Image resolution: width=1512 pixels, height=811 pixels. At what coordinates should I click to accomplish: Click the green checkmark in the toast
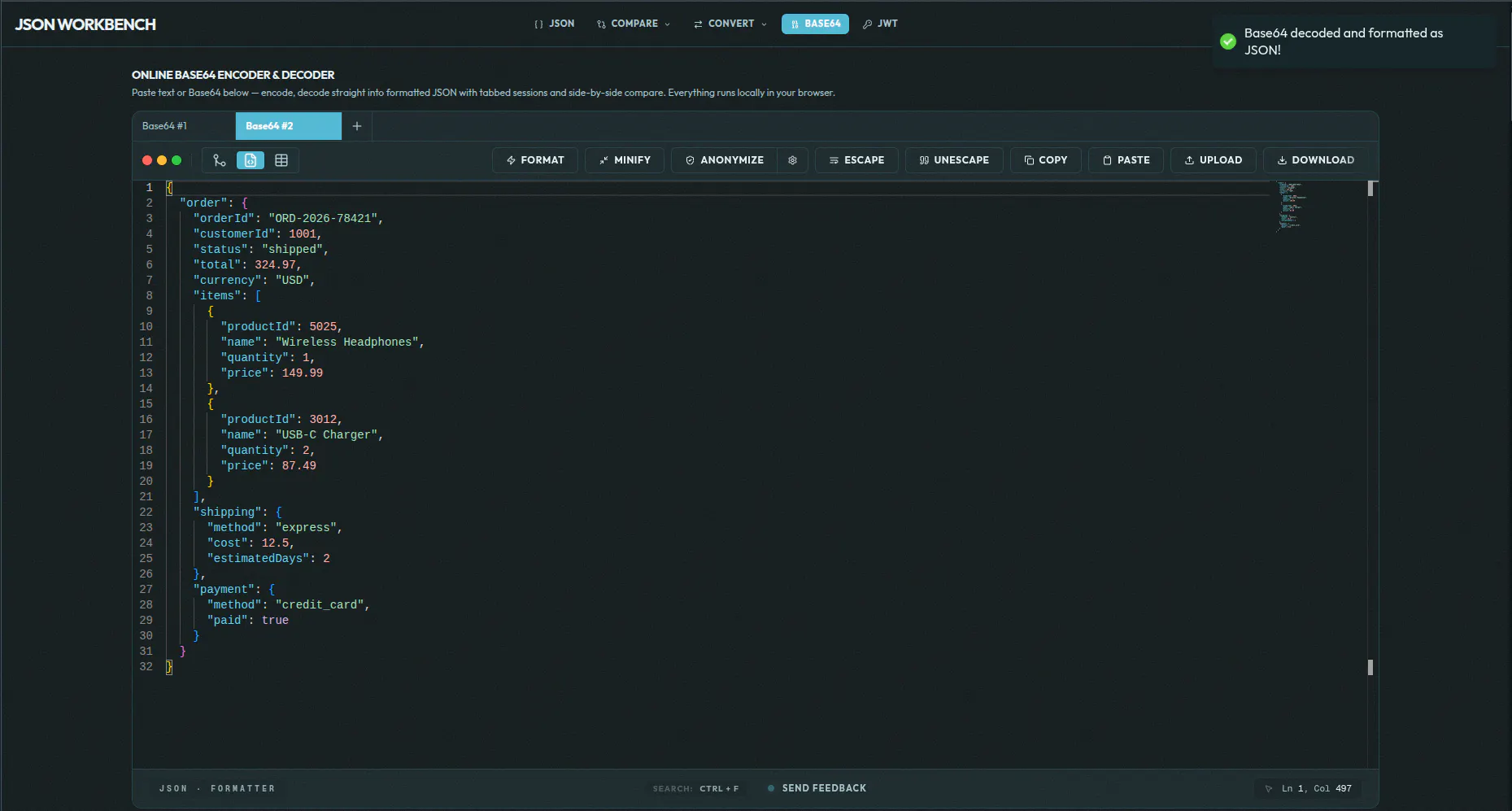1228,41
